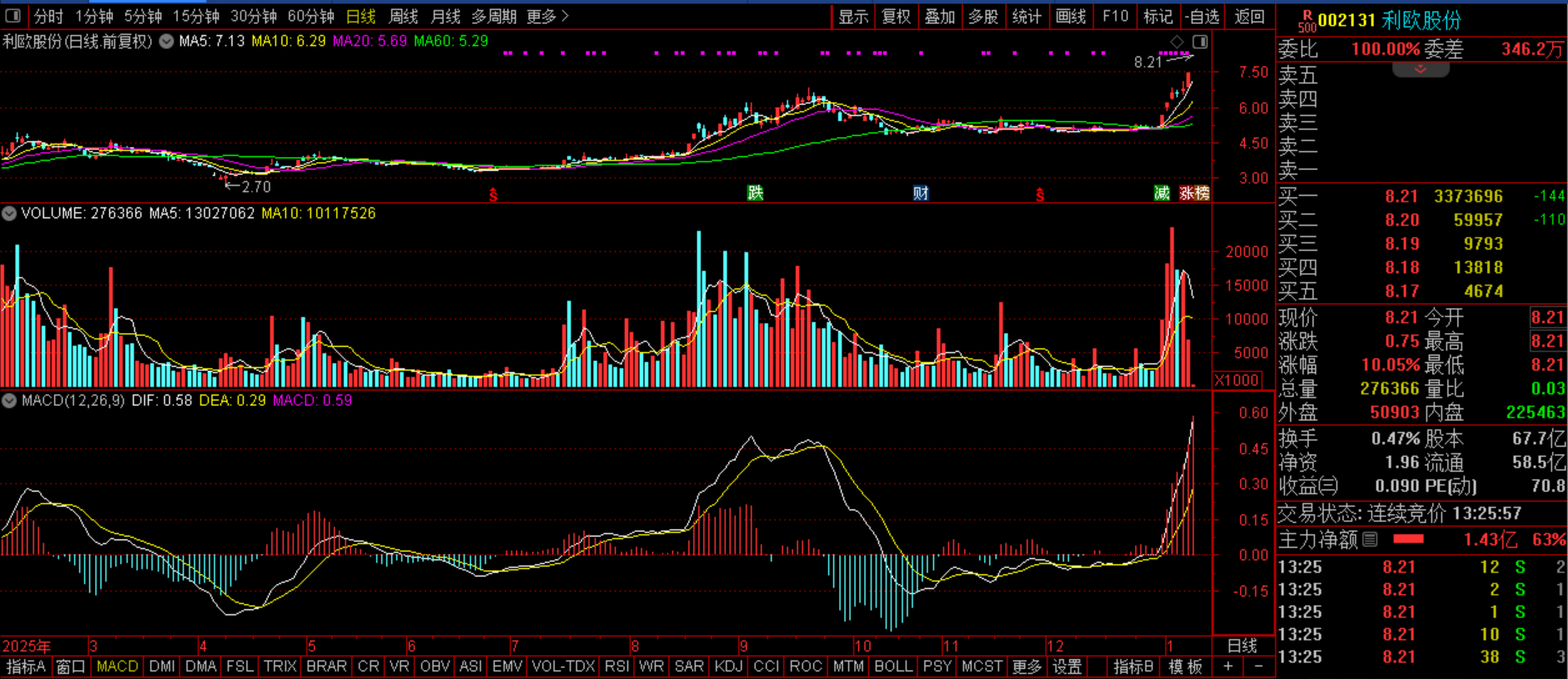Switch to the BOLL indicator
Viewport: 1568px width, 679px height.
coord(893,667)
